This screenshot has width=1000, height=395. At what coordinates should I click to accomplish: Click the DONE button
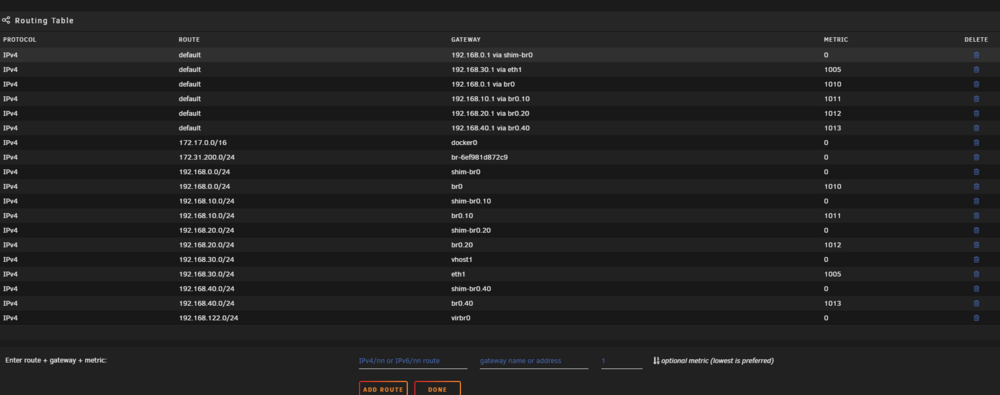point(438,389)
